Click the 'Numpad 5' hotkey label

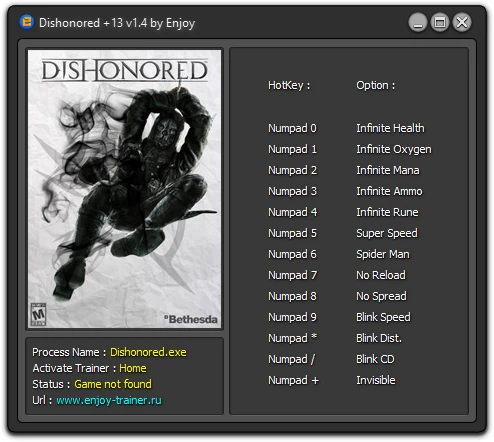point(292,233)
